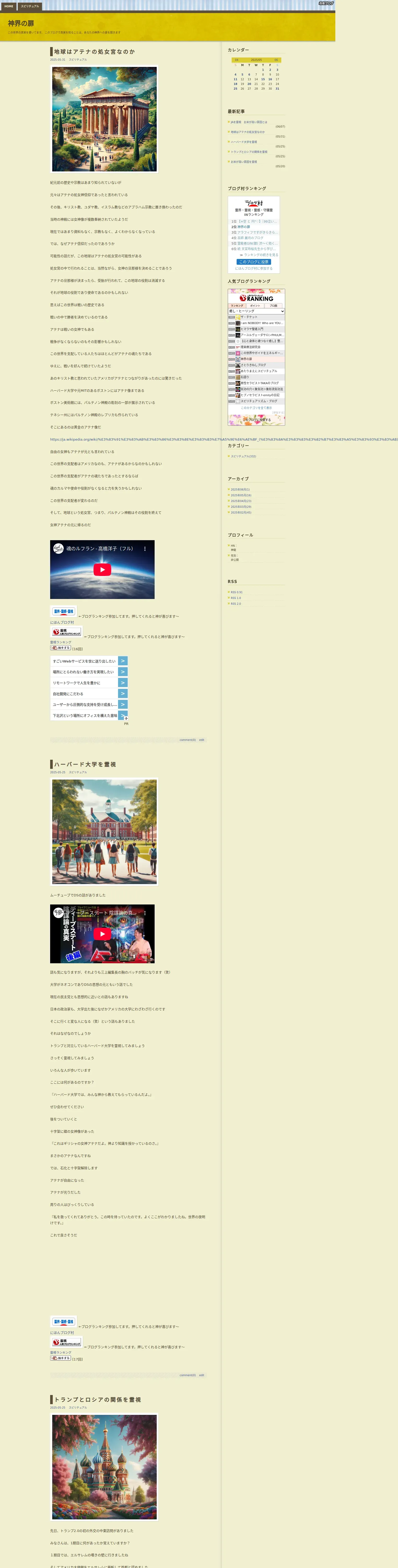
Task: Open the Greek temple thumbnail image
Action: point(104,119)
